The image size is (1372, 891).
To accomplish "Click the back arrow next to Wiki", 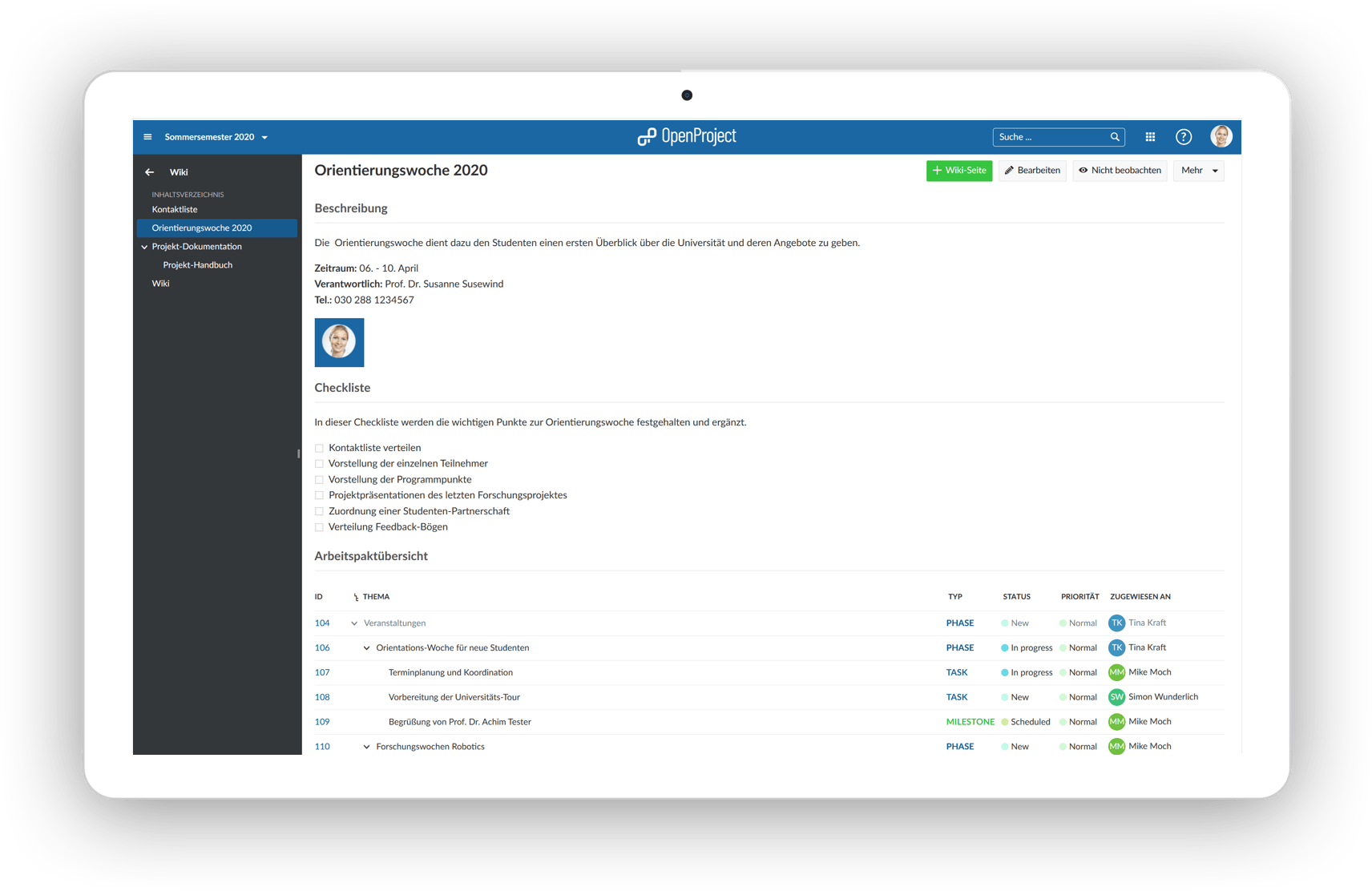I will (x=150, y=172).
